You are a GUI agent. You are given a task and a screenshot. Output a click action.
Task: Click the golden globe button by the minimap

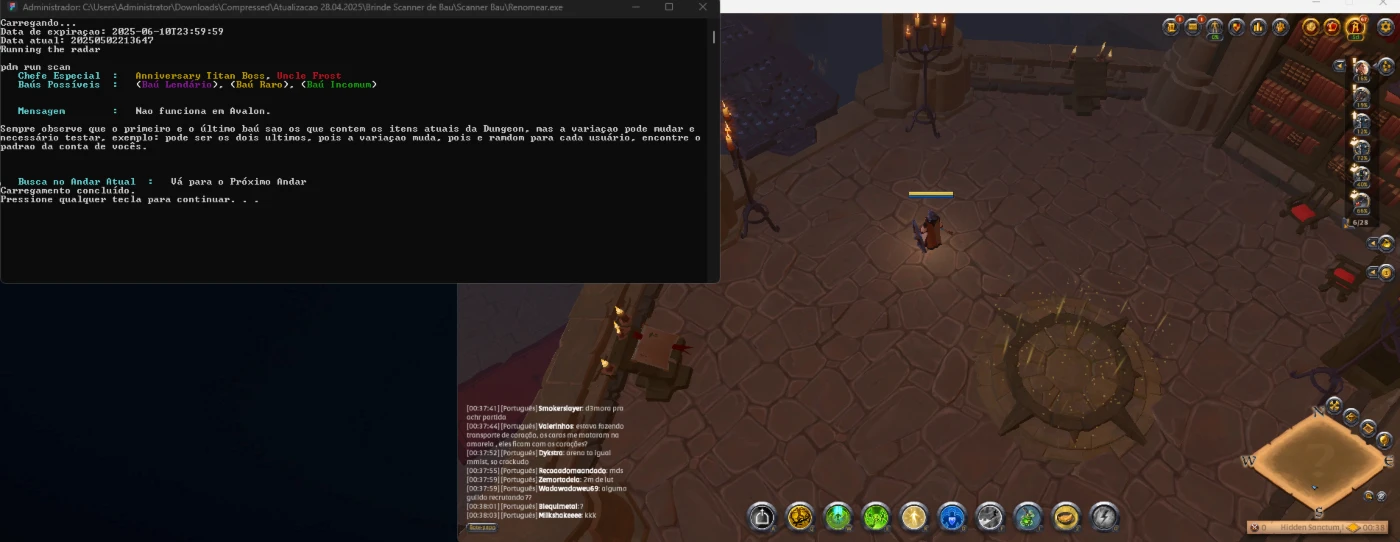[x=1384, y=440]
